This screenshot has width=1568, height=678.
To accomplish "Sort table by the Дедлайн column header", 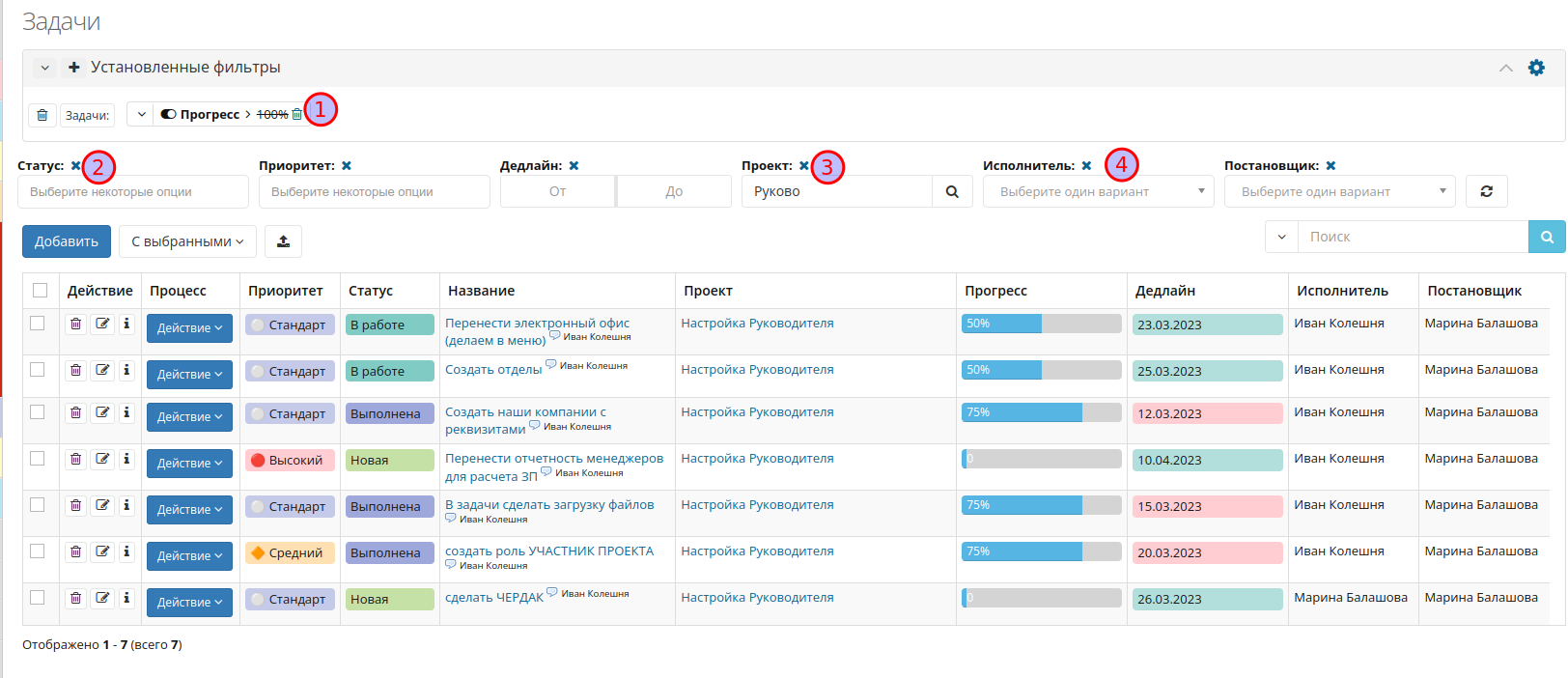I will pyautogui.click(x=1164, y=291).
